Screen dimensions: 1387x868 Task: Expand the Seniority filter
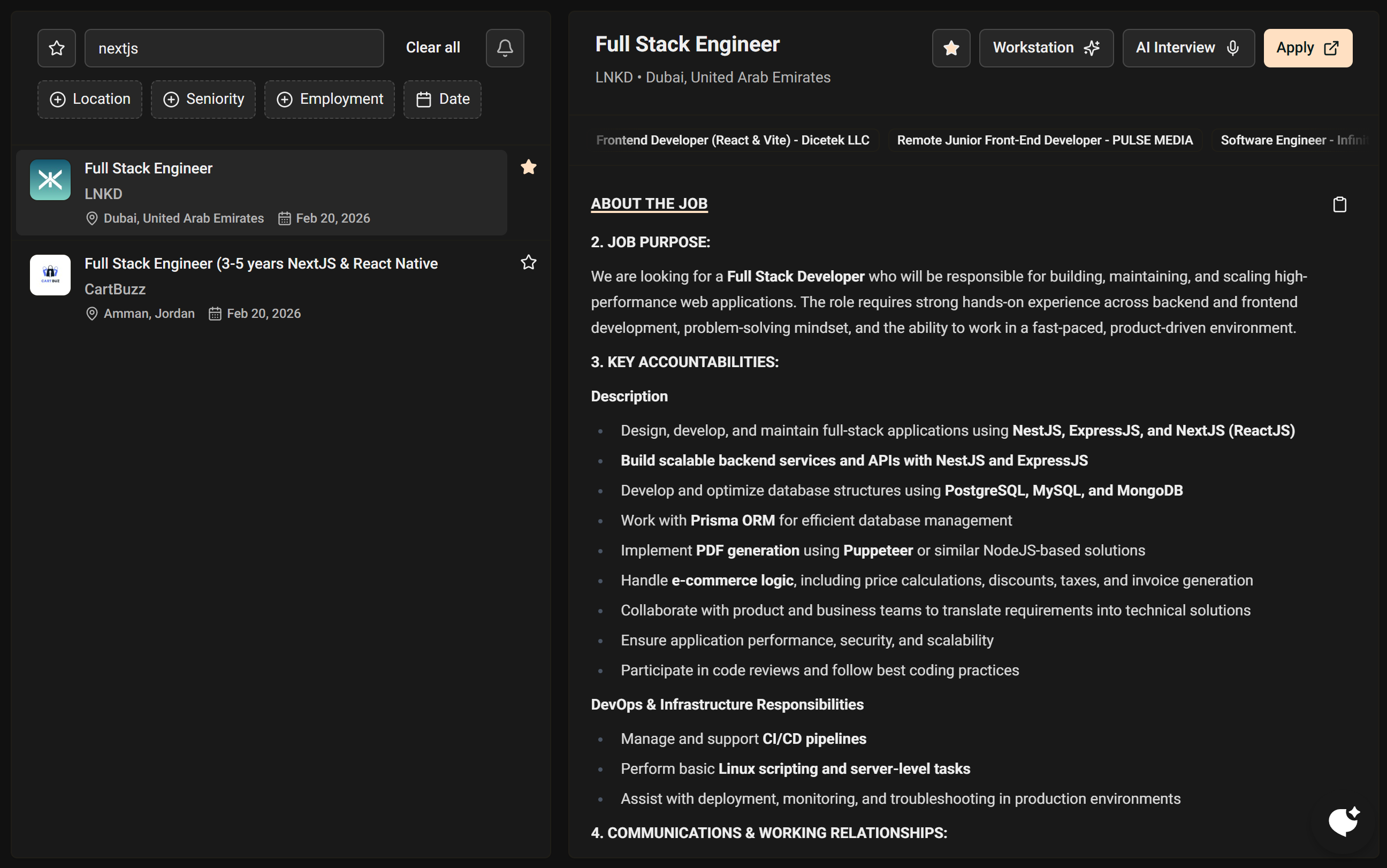[203, 100]
